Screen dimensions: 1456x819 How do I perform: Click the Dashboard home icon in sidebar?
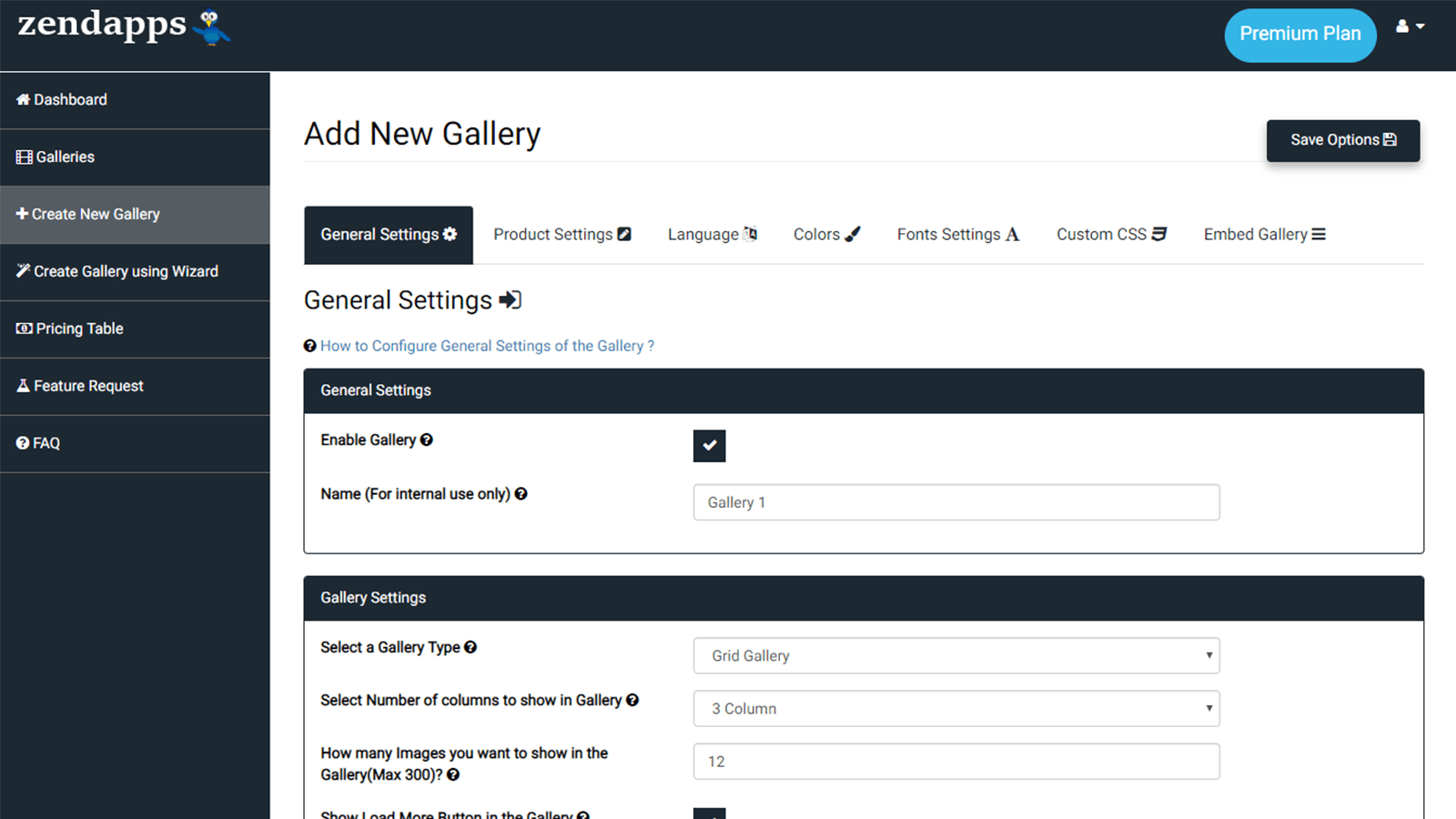coord(24,99)
